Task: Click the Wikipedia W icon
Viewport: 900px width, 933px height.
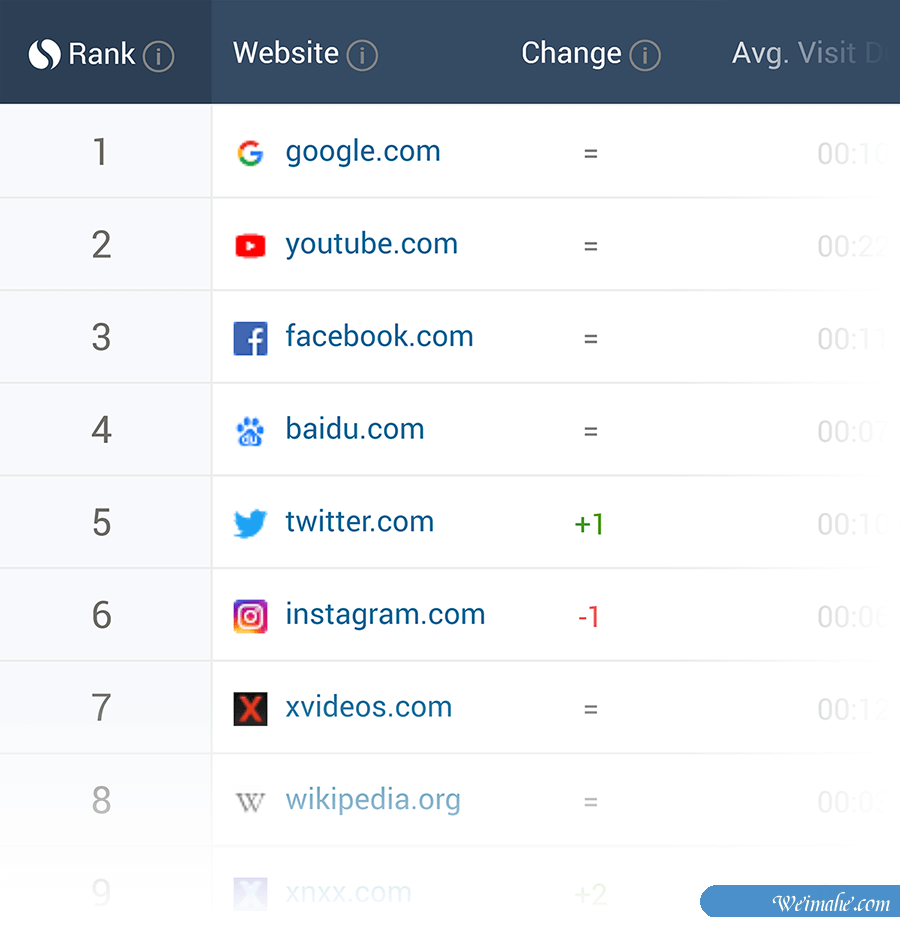Action: pos(250,801)
